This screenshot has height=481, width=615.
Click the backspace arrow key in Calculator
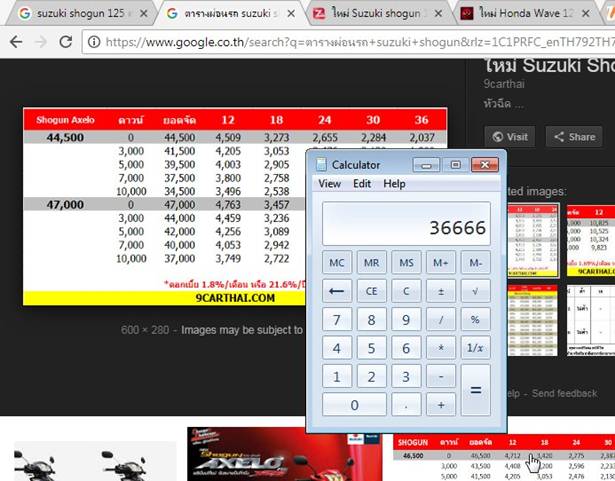pyautogui.click(x=337, y=291)
